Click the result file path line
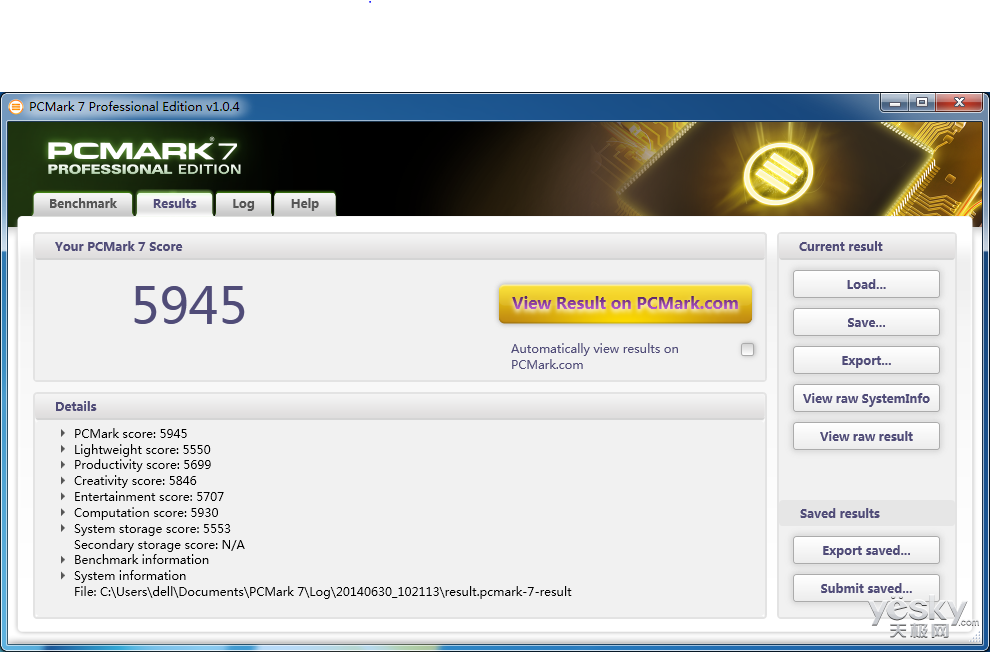The height and width of the screenshot is (652, 990). tap(323, 592)
